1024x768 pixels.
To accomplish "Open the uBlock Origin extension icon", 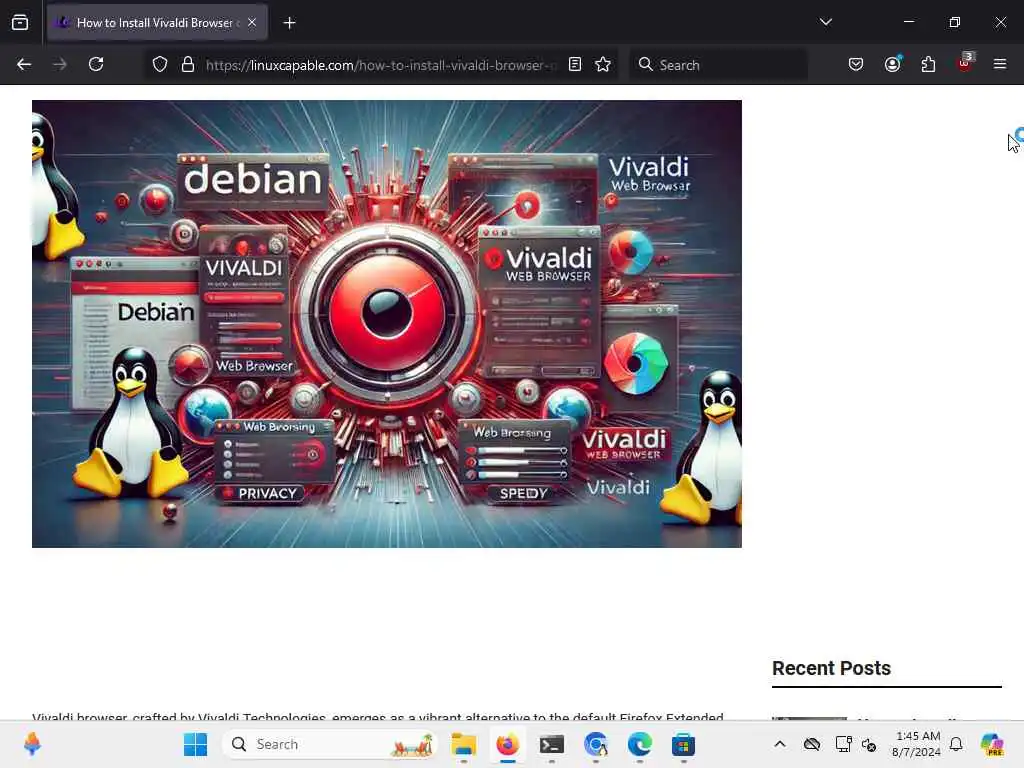I will 965,63.
